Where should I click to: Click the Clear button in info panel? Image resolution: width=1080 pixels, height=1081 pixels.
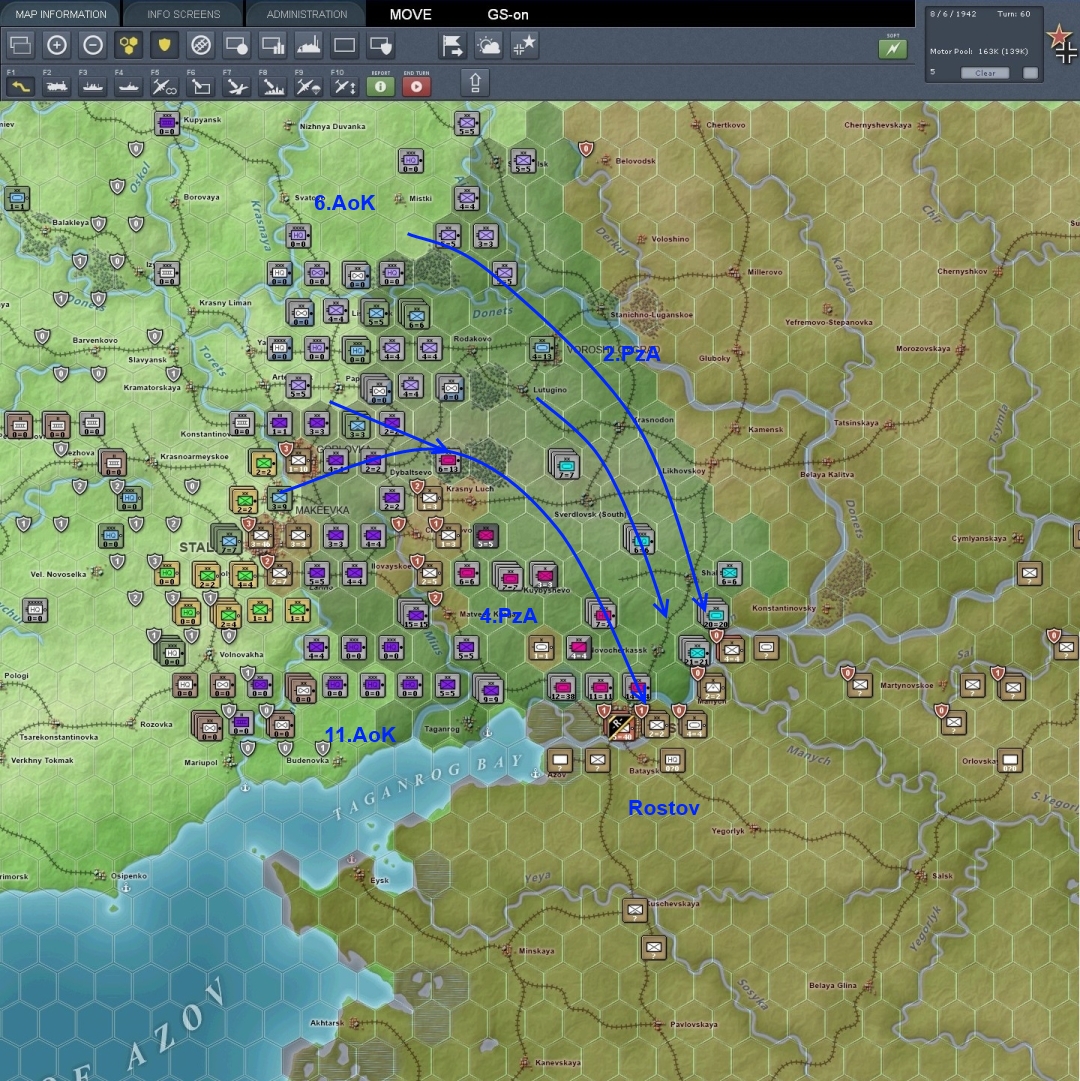click(x=985, y=73)
